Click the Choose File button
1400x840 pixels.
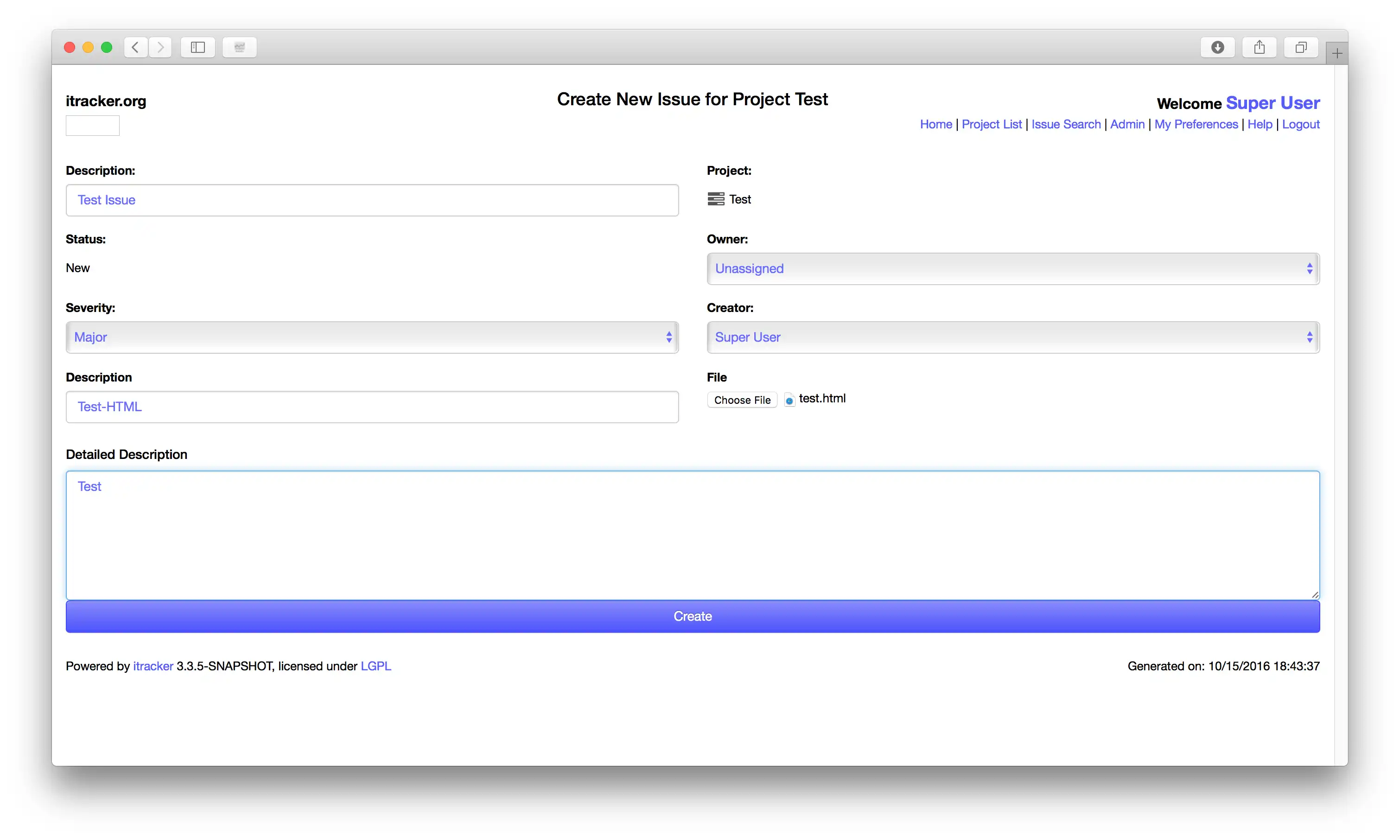point(742,399)
